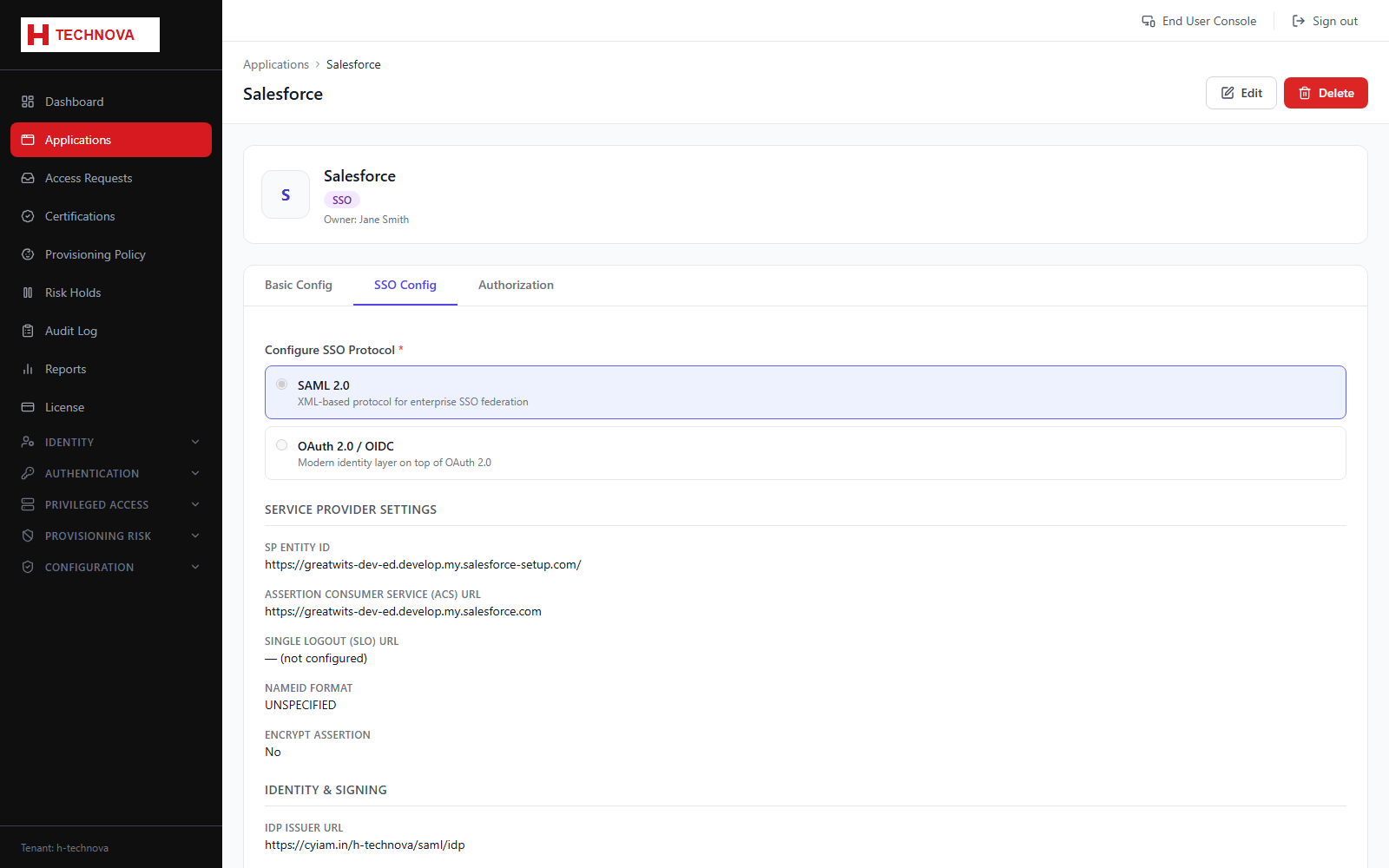
Task: Click the IDP Issuer URL value
Action: (365, 845)
